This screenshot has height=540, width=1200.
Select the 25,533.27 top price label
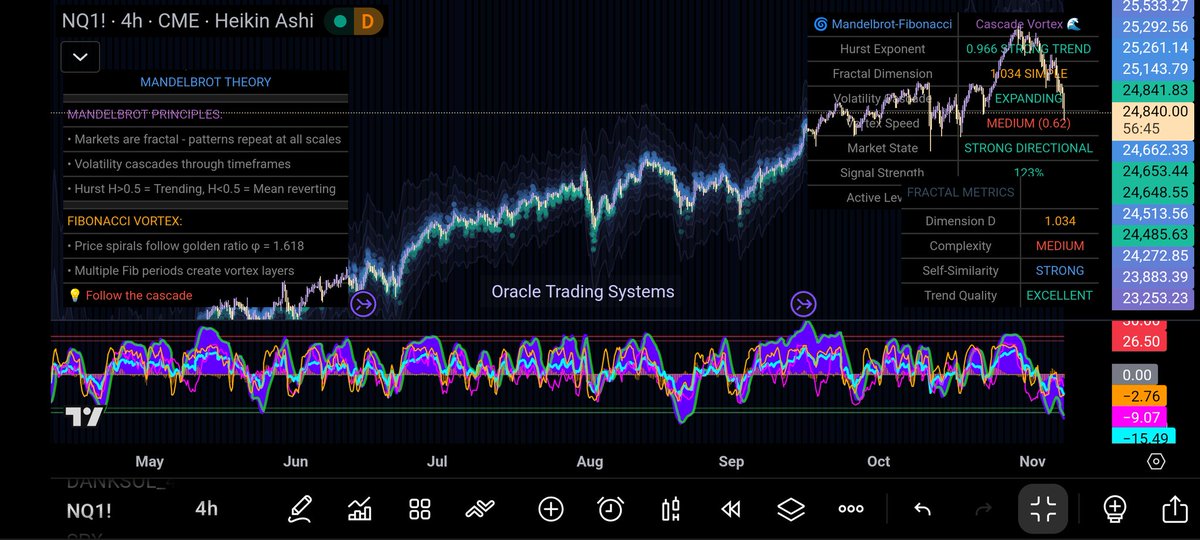(1156, 6)
